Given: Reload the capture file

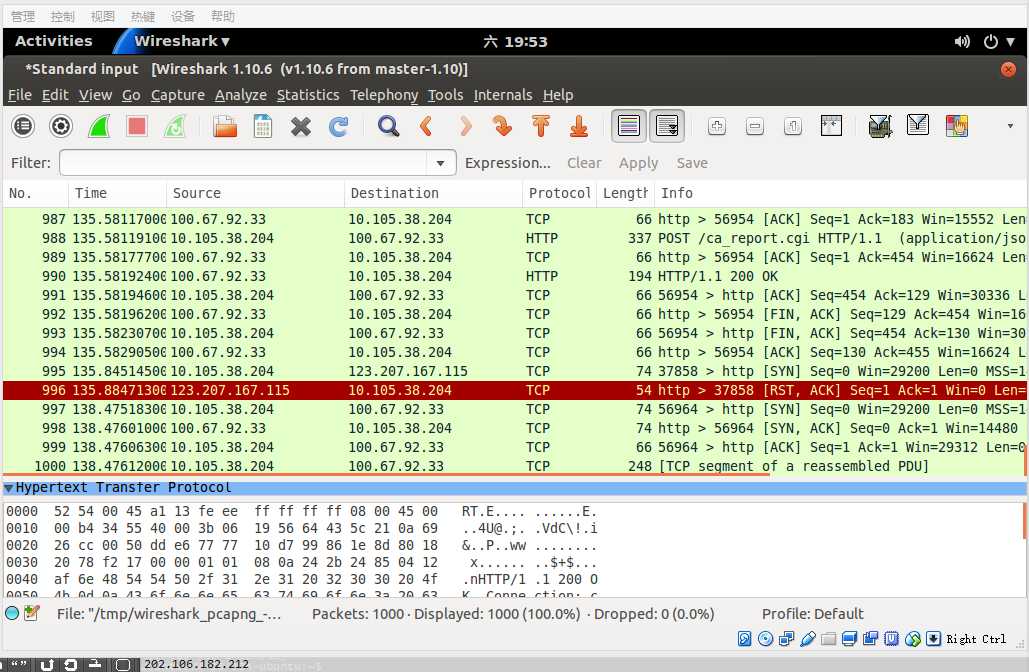Looking at the screenshot, I should [339, 125].
